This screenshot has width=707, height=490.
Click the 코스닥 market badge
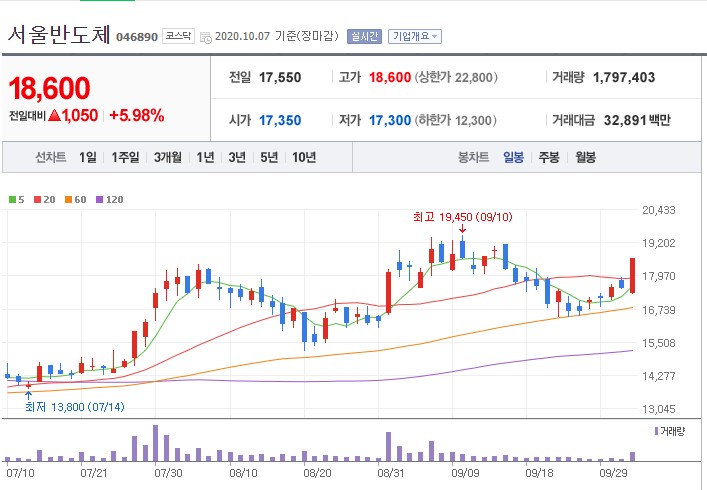tap(179, 36)
